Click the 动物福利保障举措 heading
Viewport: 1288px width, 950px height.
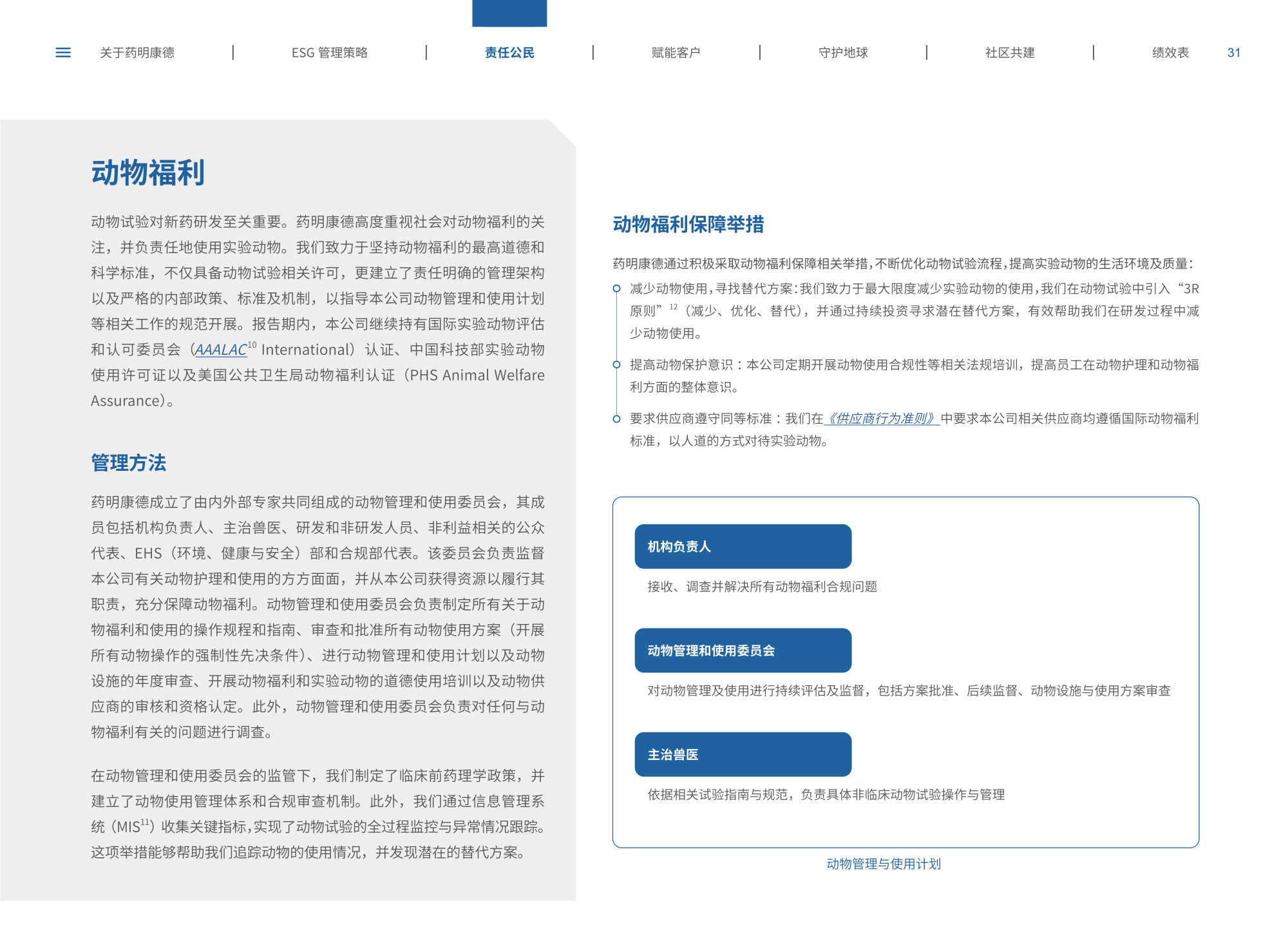click(x=688, y=224)
